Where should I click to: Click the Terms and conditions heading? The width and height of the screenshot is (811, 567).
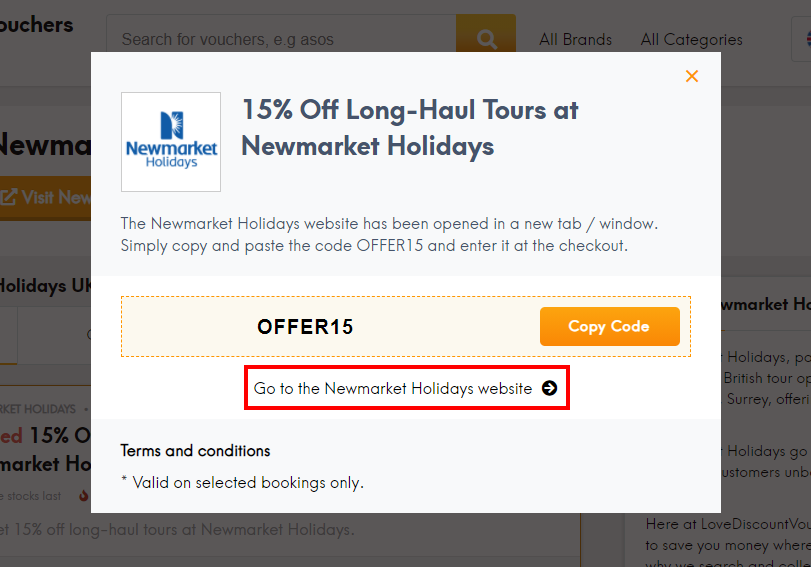coord(195,451)
